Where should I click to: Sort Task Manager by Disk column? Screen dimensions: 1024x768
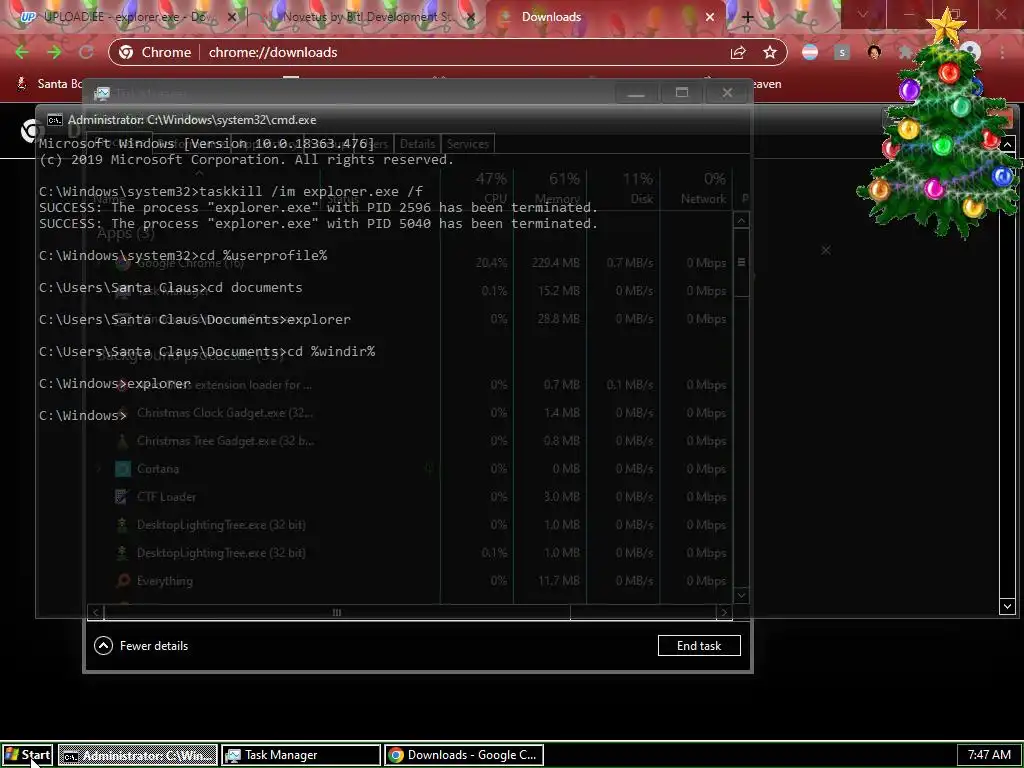(x=623, y=188)
